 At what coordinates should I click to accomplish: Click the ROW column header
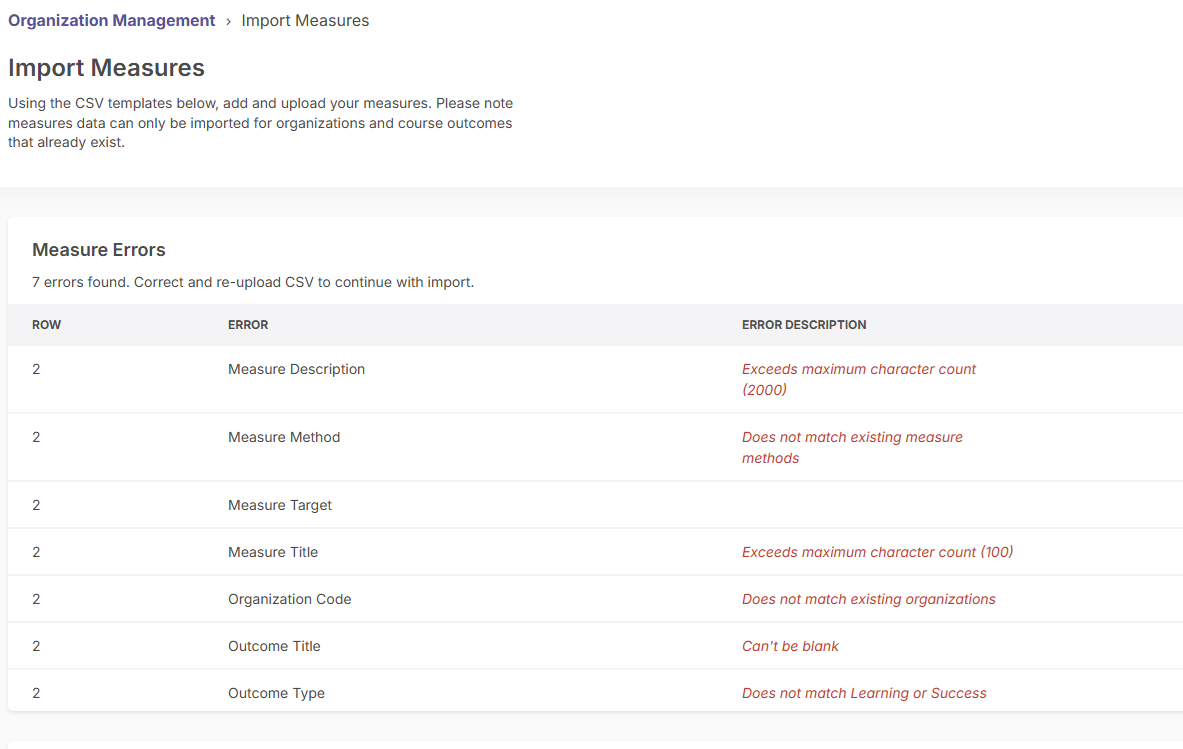[47, 325]
